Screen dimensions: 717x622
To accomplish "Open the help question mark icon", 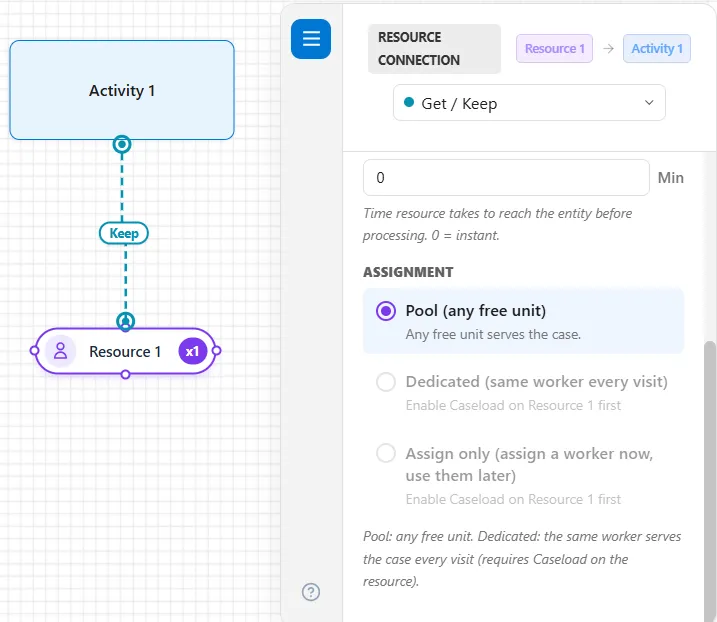I will click(311, 592).
